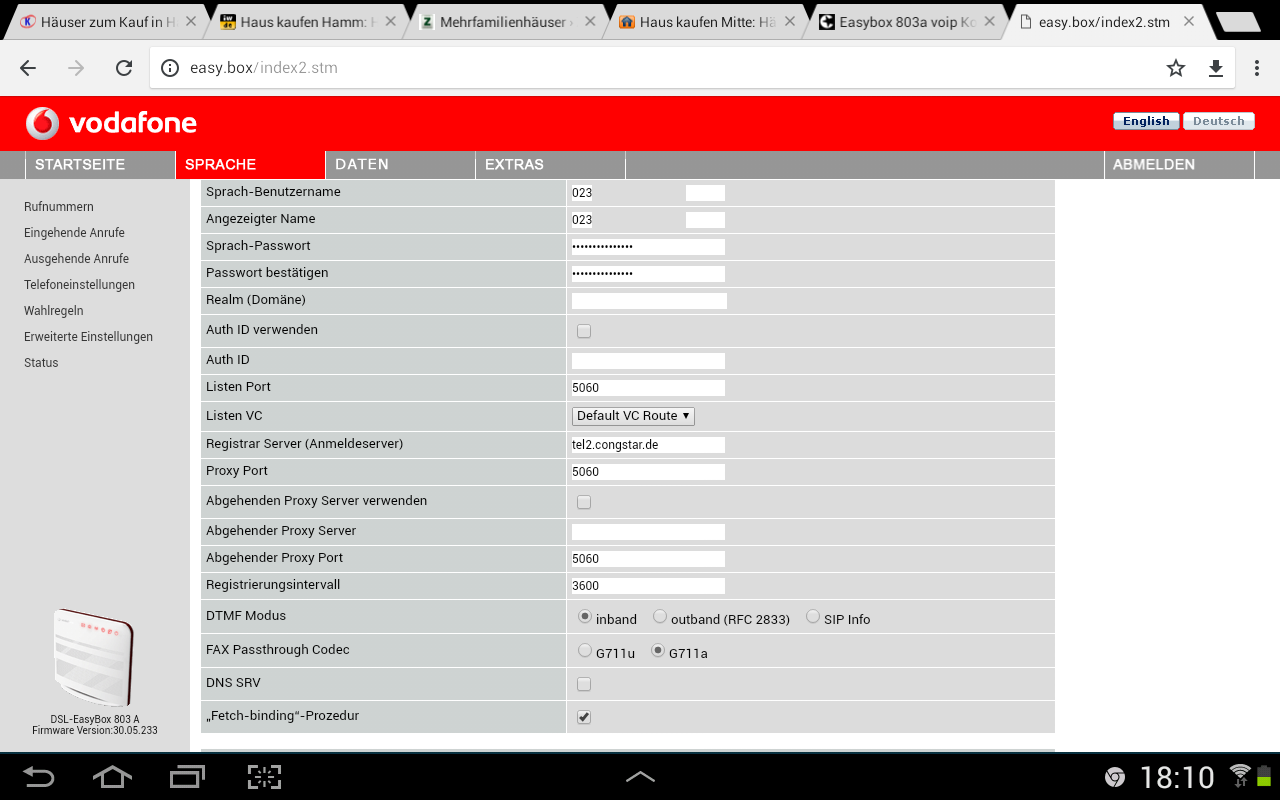Tap the Android home button
Screen dimensions: 1280x800
(112, 777)
